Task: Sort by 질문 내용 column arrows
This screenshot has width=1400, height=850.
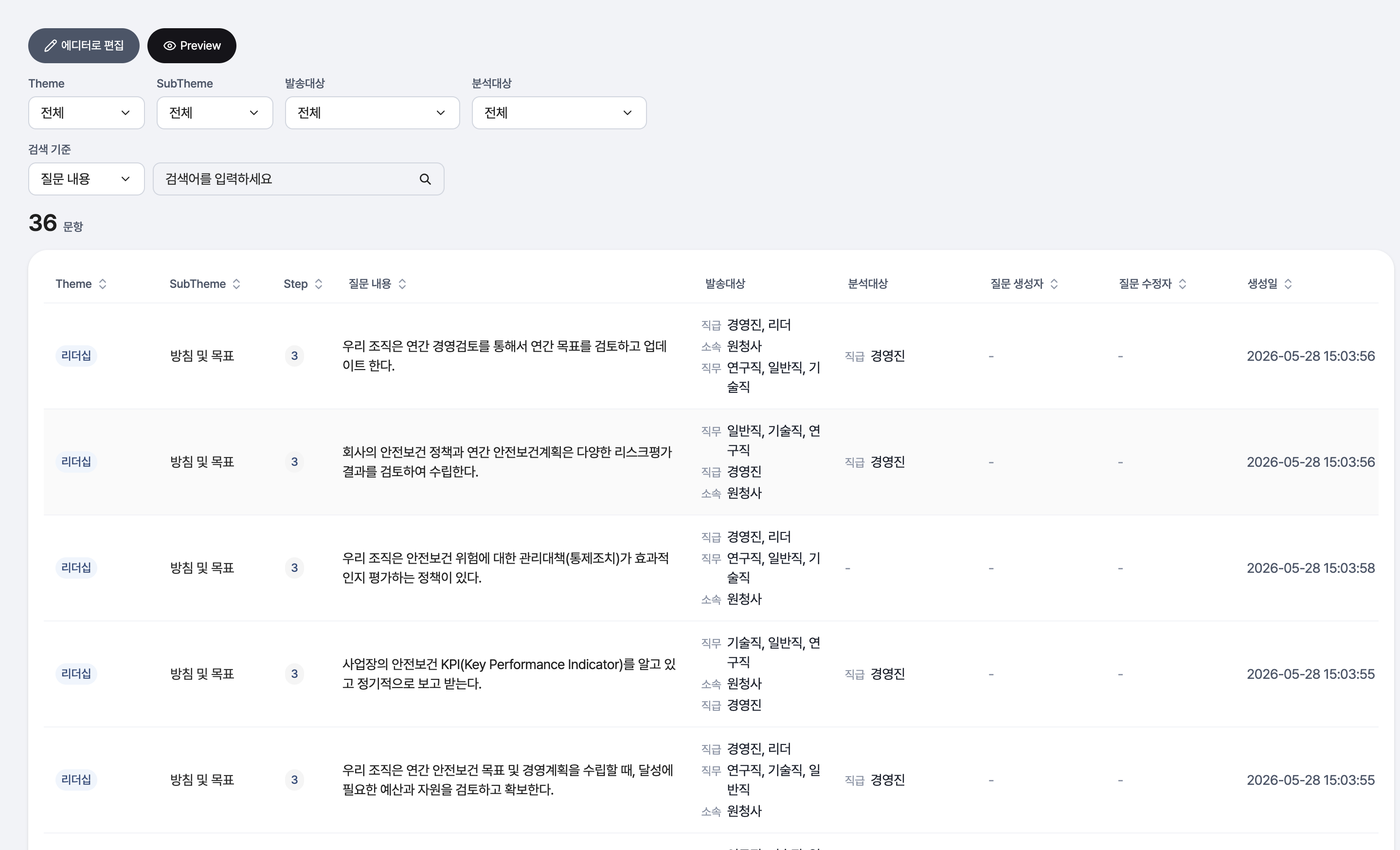Action: click(402, 284)
